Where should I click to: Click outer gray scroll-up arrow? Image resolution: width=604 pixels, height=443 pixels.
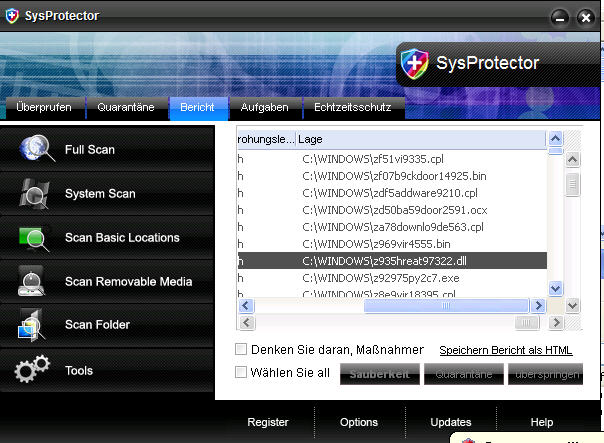pyautogui.click(x=572, y=159)
